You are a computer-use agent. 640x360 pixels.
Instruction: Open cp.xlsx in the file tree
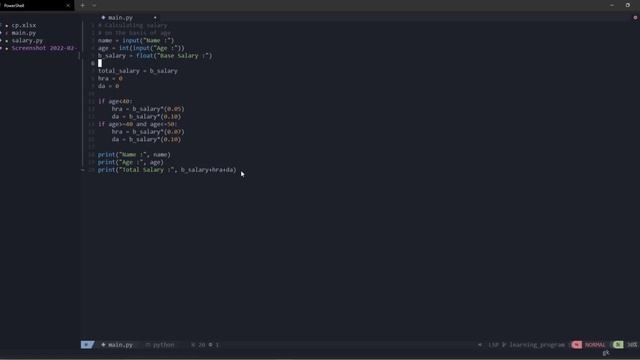[x=24, y=25]
